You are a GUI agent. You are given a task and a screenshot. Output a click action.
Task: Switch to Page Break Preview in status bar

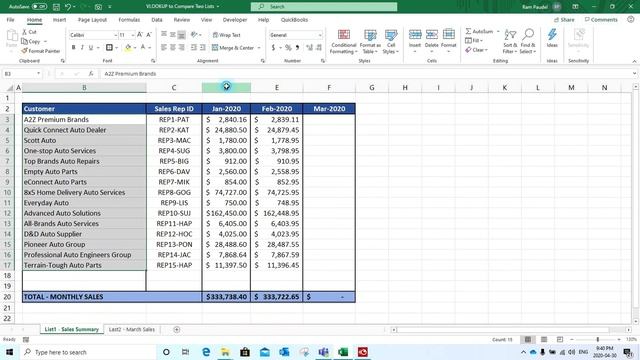(560, 340)
